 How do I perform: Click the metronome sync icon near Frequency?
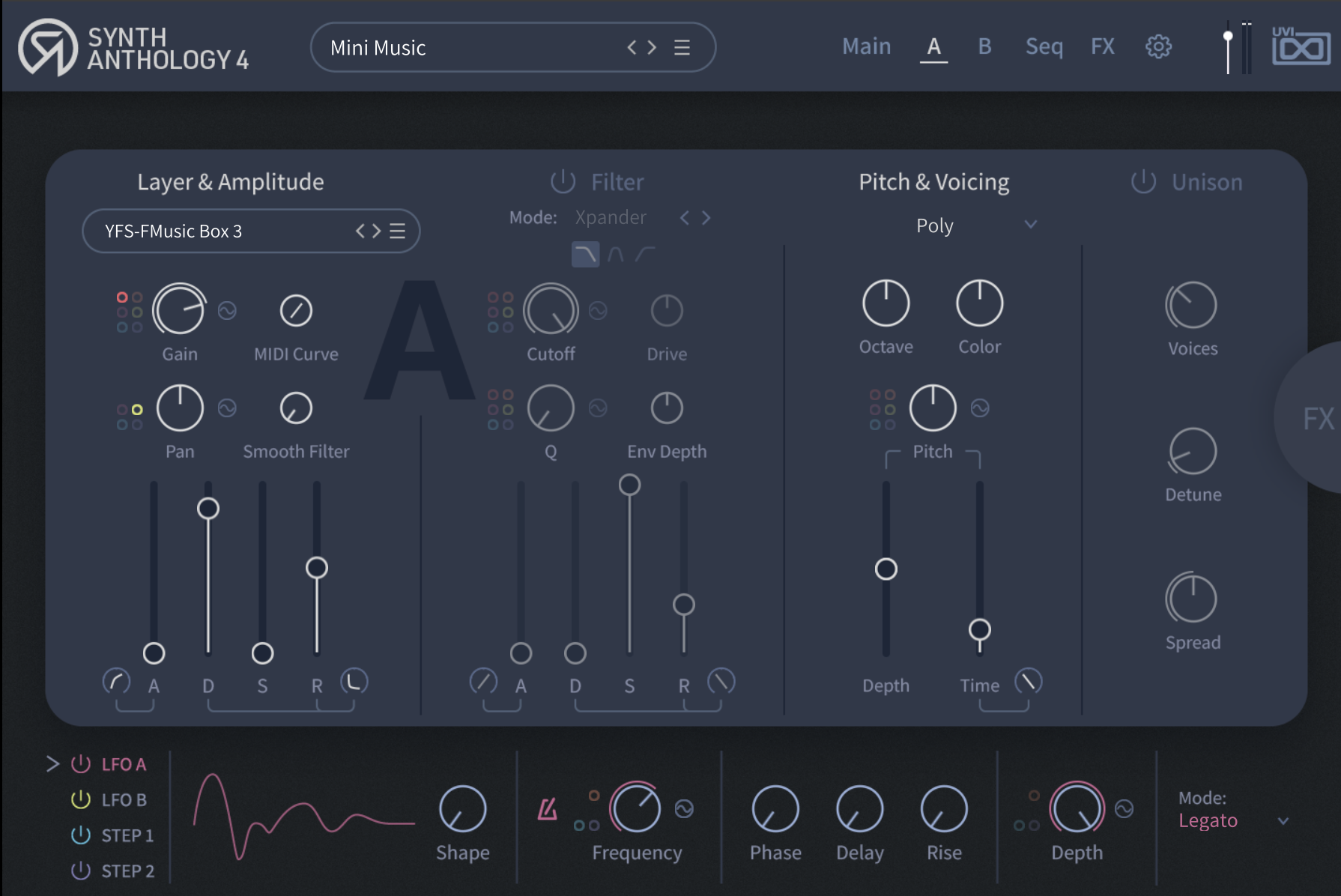(x=548, y=809)
